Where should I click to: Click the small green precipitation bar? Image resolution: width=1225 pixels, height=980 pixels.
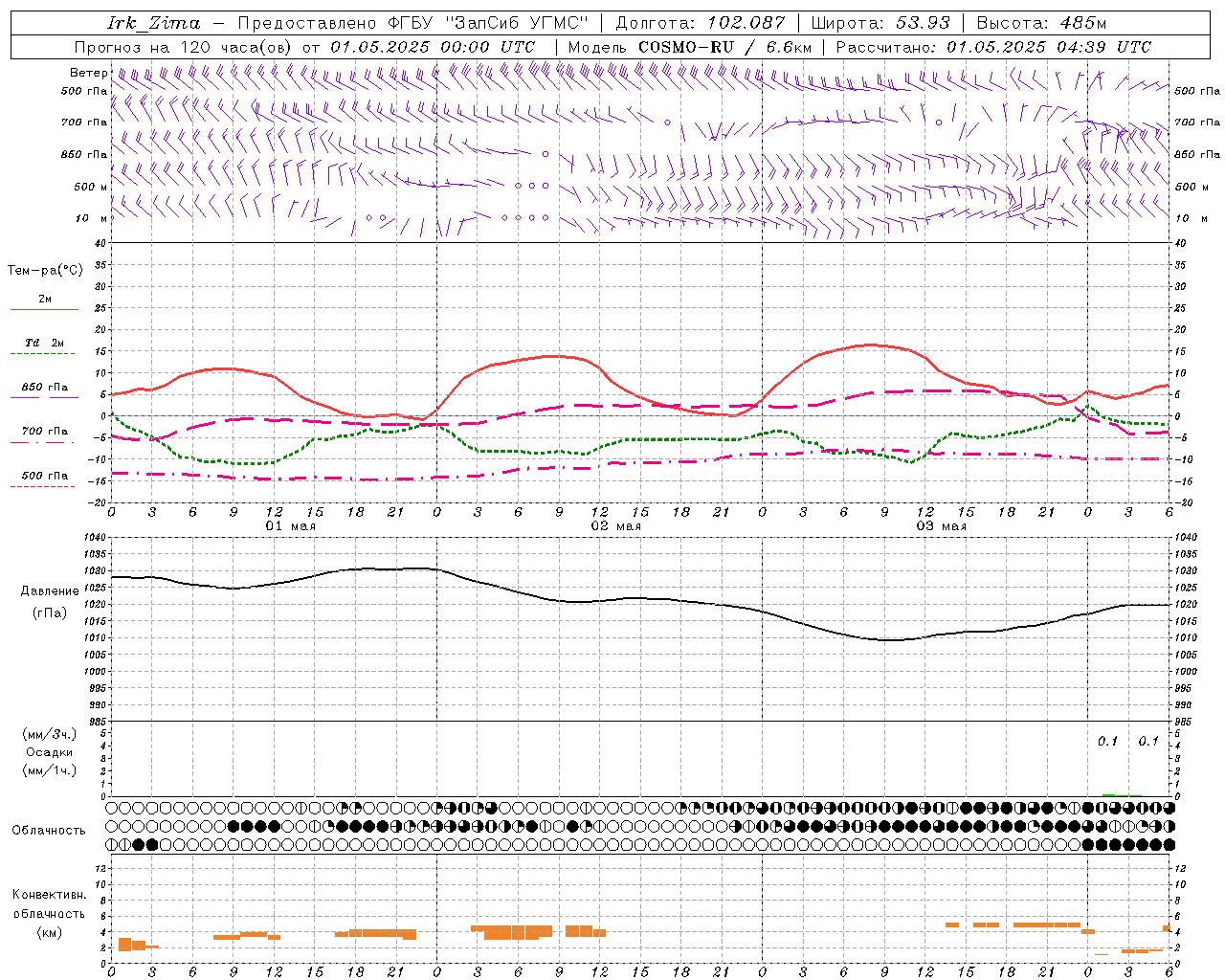[1109, 794]
